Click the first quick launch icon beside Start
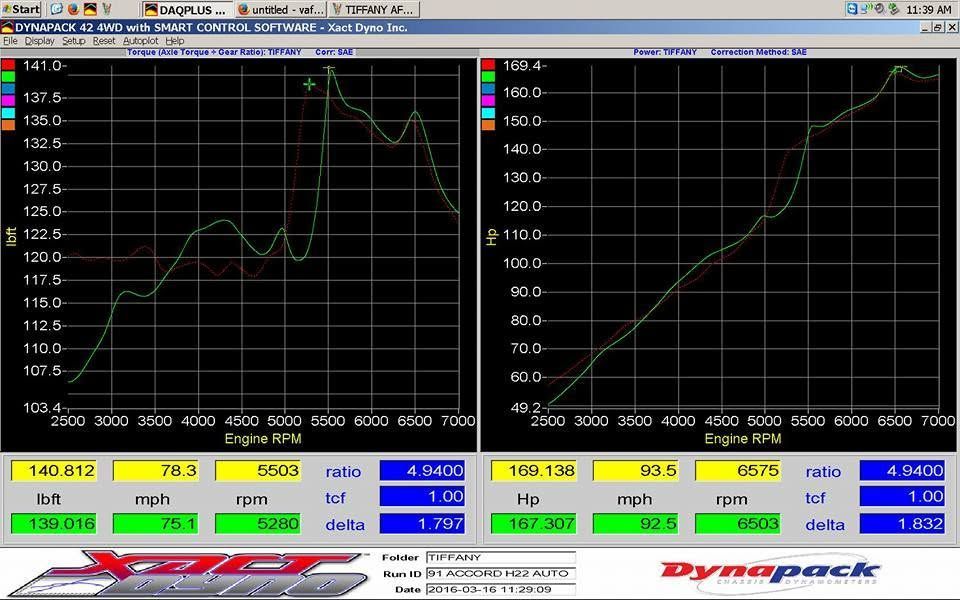 [x=56, y=9]
